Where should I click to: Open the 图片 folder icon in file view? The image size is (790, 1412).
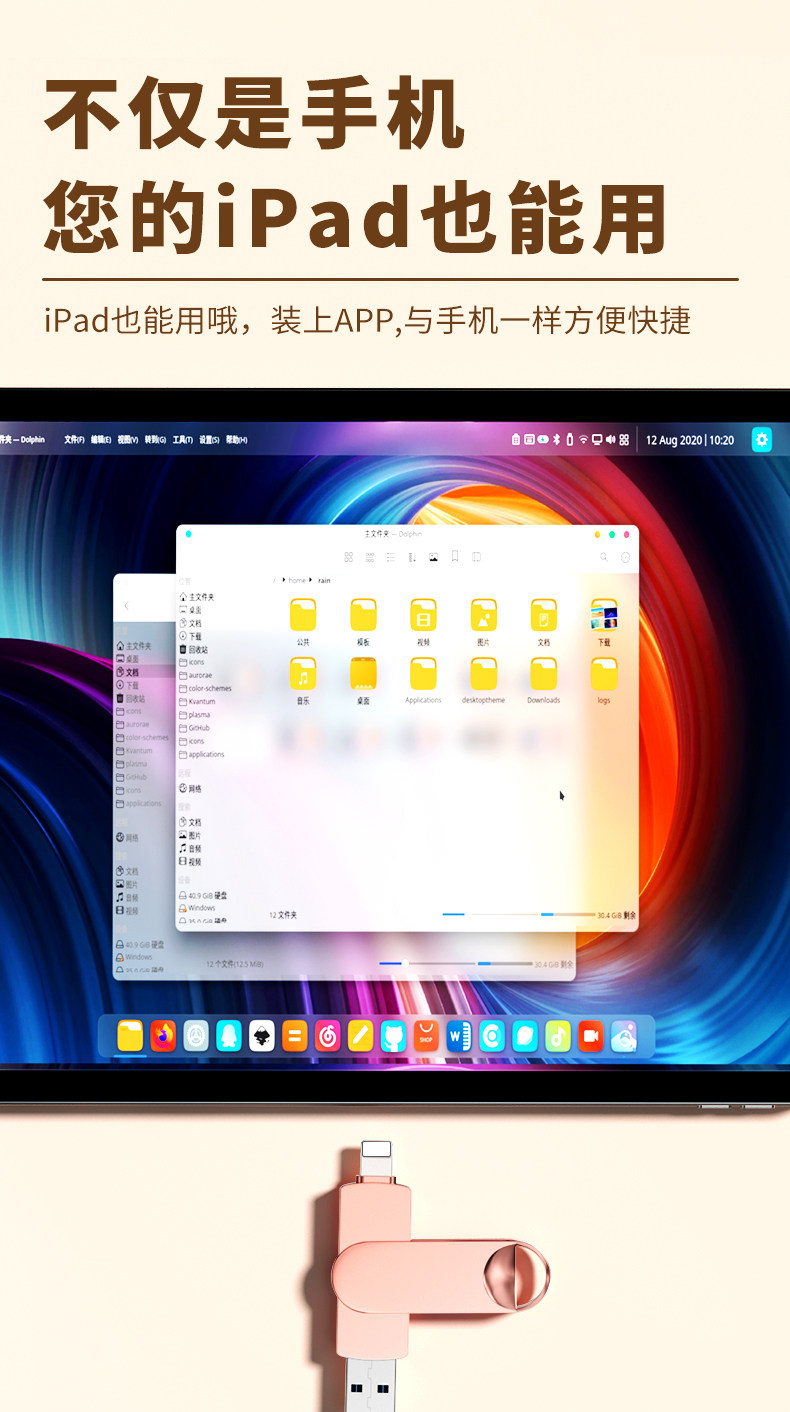click(483, 615)
